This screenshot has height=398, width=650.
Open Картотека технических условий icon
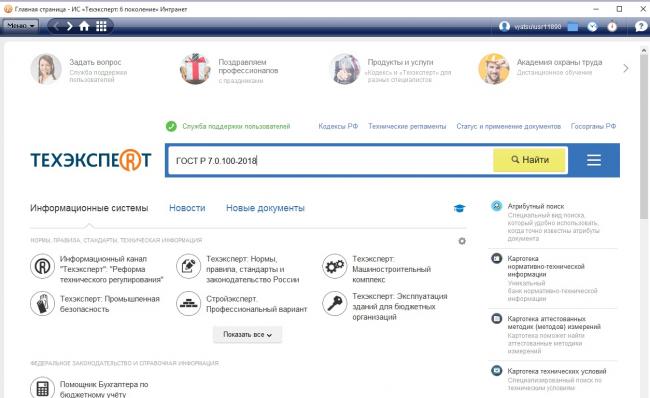click(497, 371)
